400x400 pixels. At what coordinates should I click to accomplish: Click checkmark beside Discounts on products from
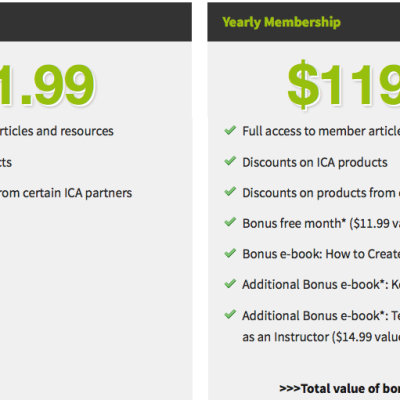coord(230,192)
